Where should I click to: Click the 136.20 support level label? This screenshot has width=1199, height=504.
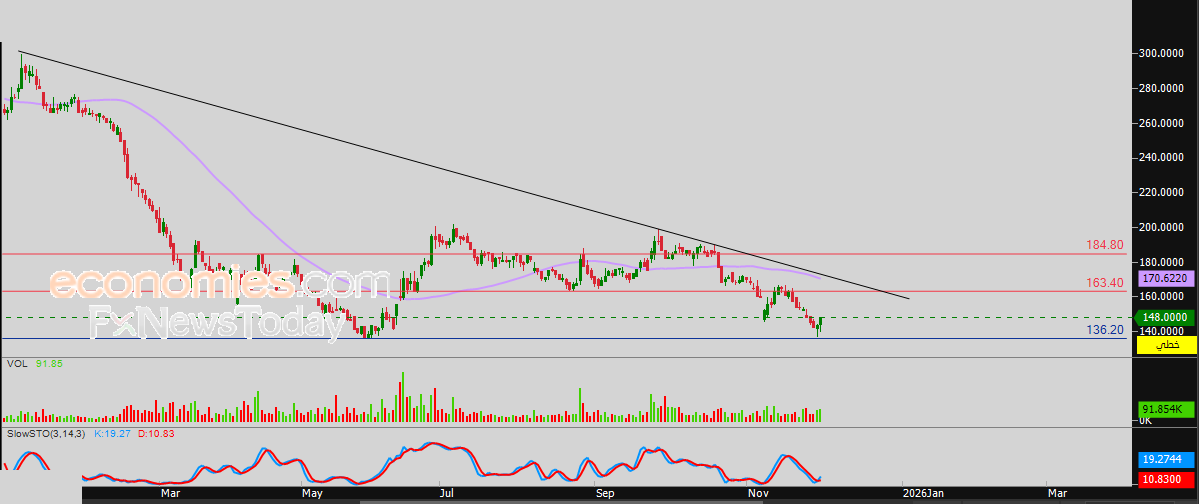[1104, 329]
